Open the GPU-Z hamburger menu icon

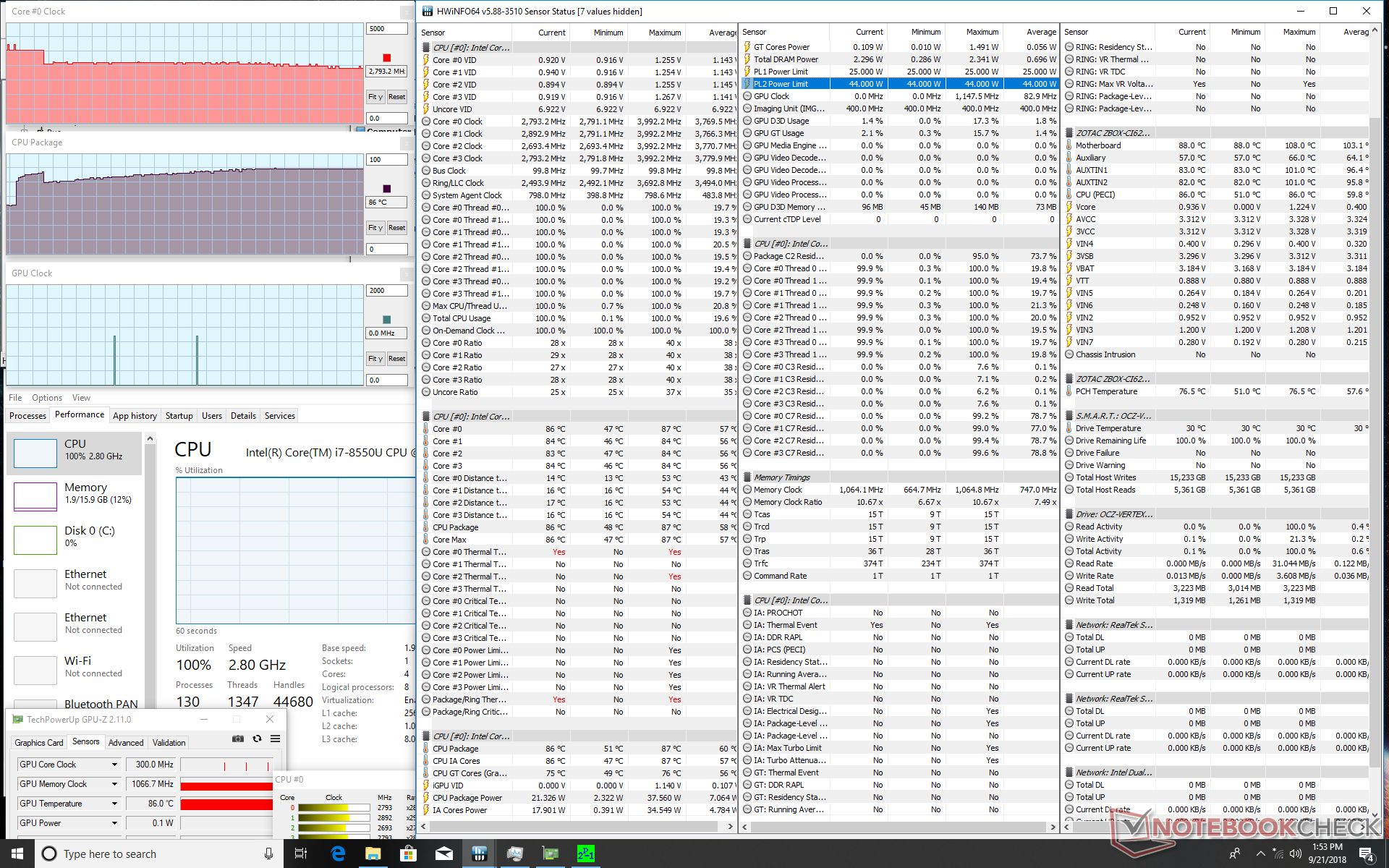coord(276,739)
